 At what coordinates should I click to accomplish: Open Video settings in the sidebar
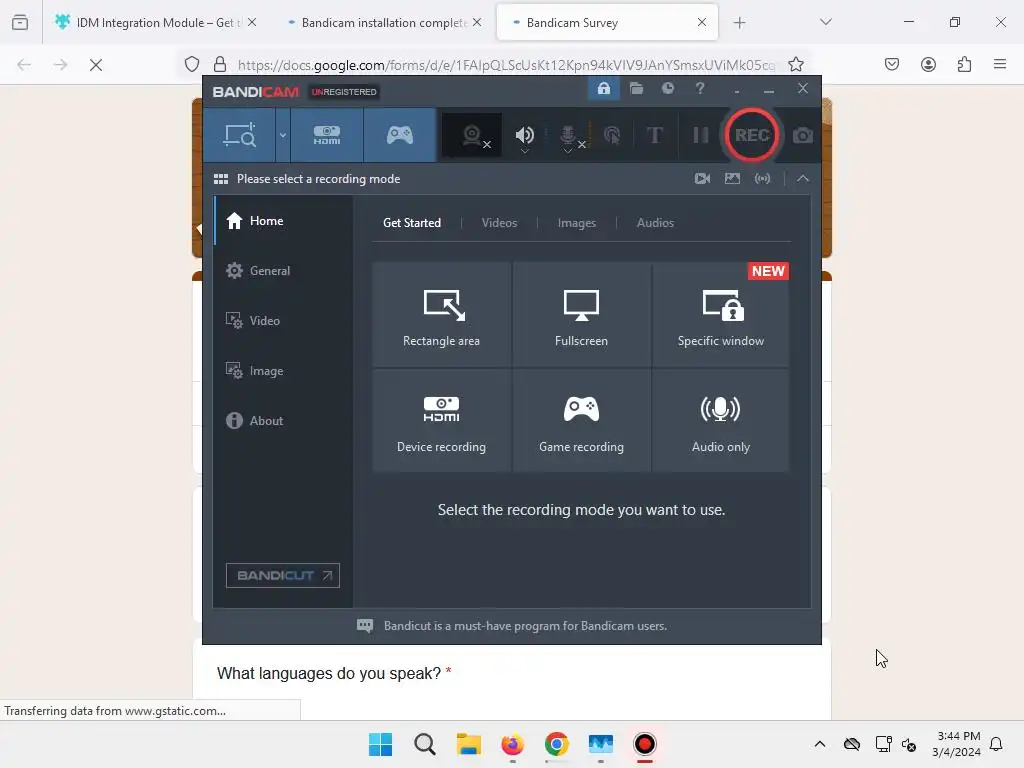click(283, 321)
